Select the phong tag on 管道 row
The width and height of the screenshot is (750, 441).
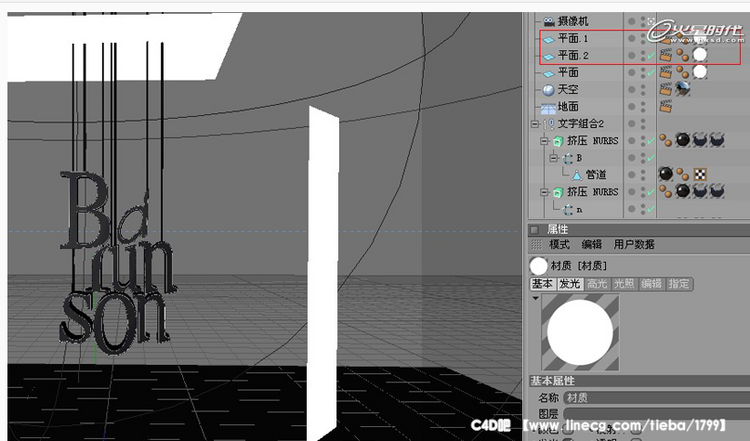coord(683,175)
